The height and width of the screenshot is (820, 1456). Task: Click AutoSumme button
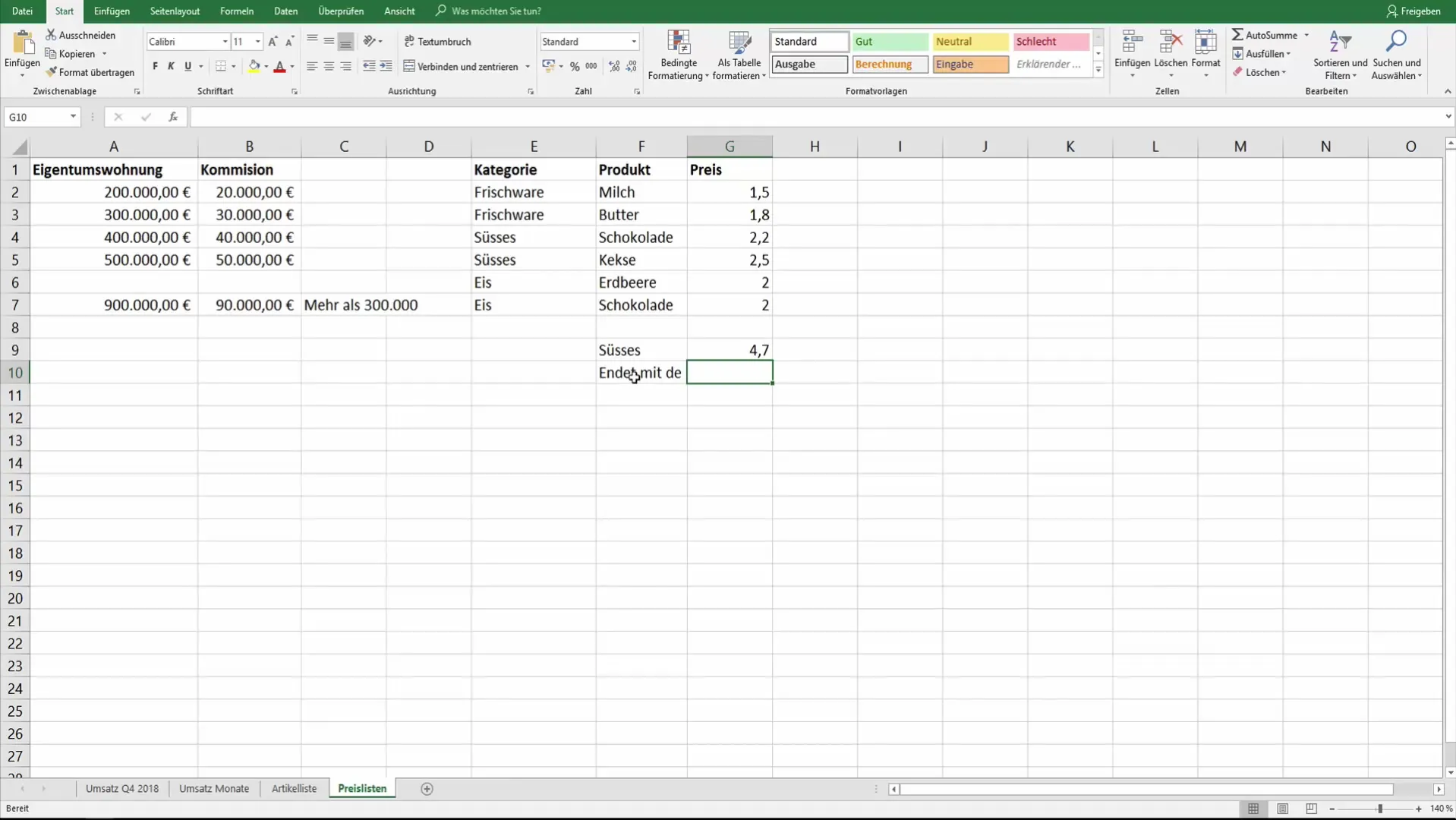[1265, 35]
